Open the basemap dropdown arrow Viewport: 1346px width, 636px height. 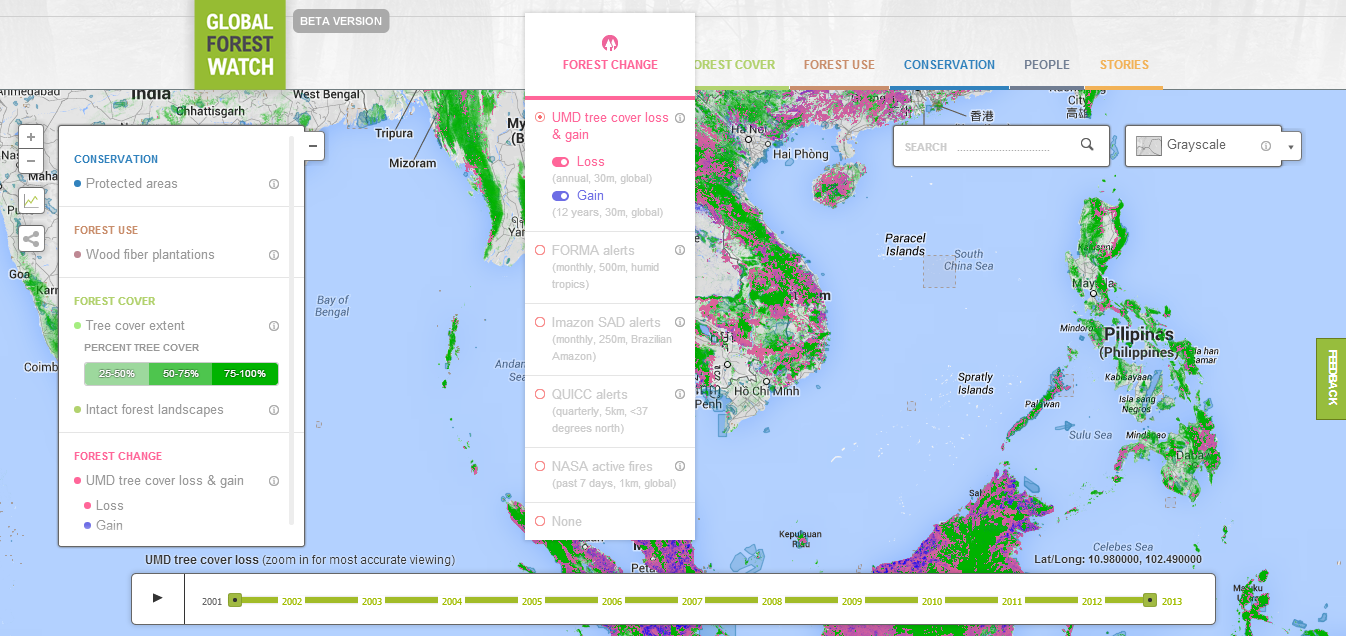(1291, 147)
